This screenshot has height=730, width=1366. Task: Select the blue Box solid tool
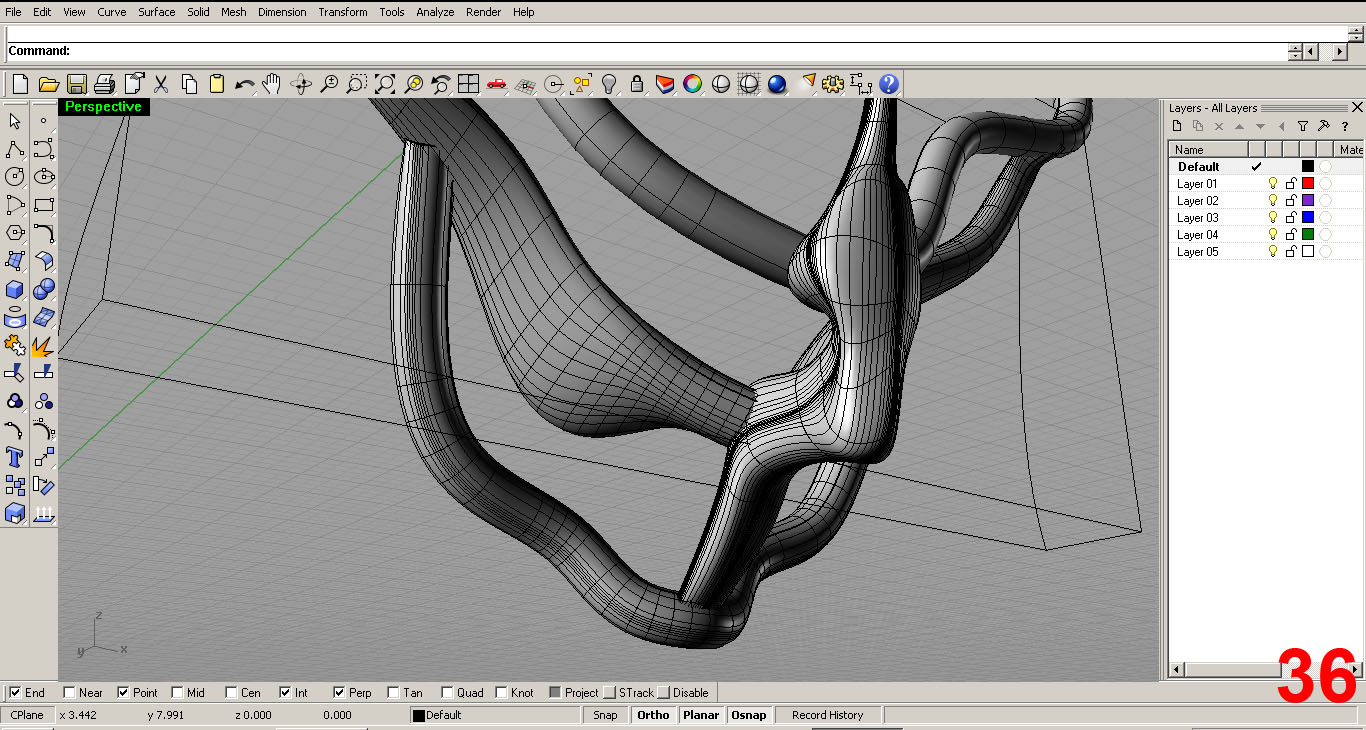coord(15,290)
